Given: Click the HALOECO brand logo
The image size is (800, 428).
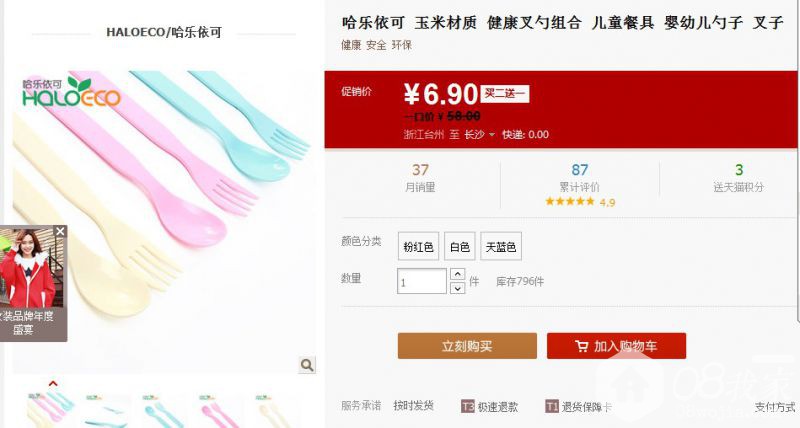Looking at the screenshot, I should [x=71, y=92].
